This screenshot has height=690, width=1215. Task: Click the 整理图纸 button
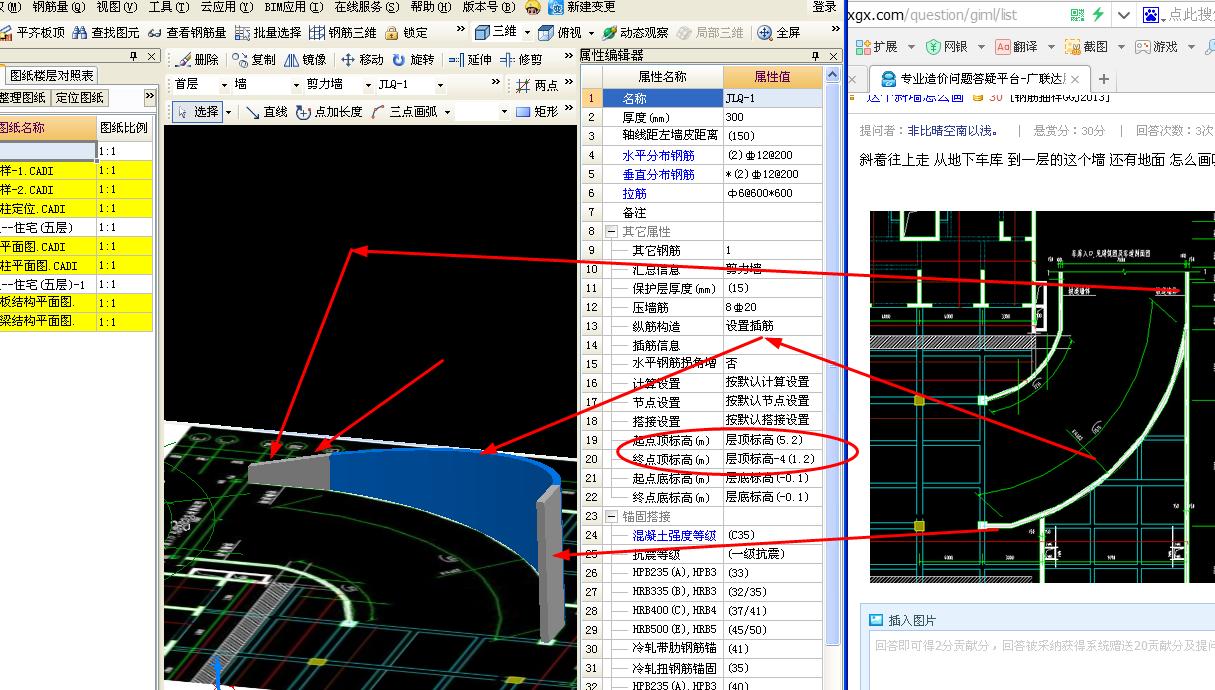coord(23,98)
